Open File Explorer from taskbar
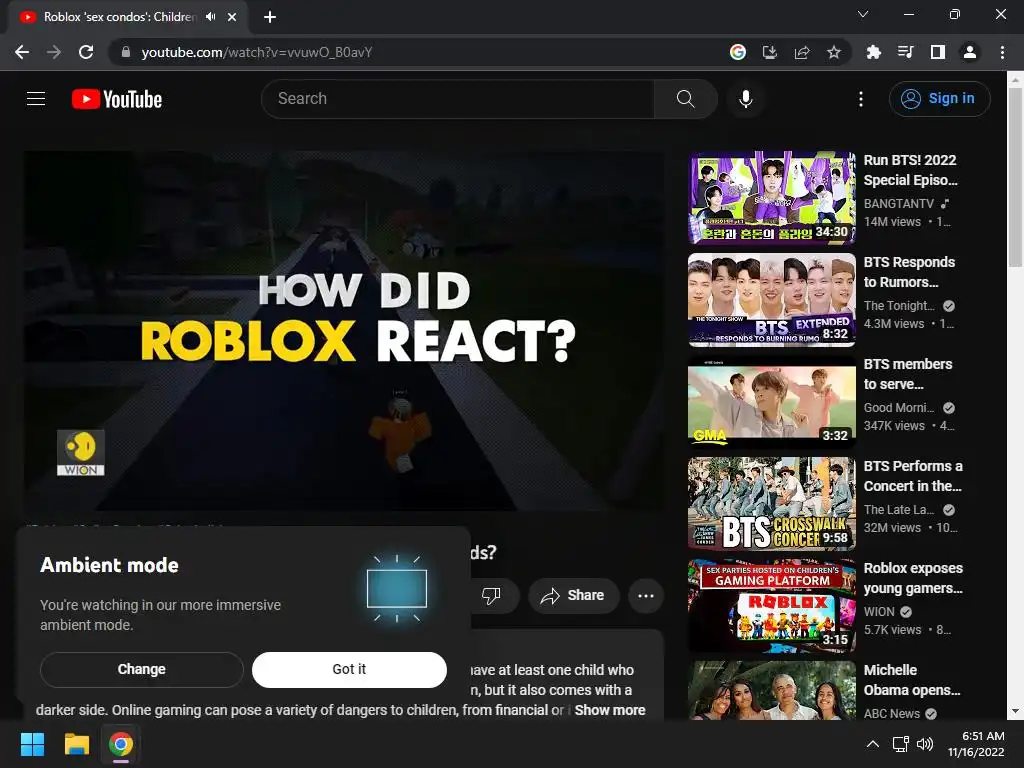1024x768 pixels. coord(76,744)
